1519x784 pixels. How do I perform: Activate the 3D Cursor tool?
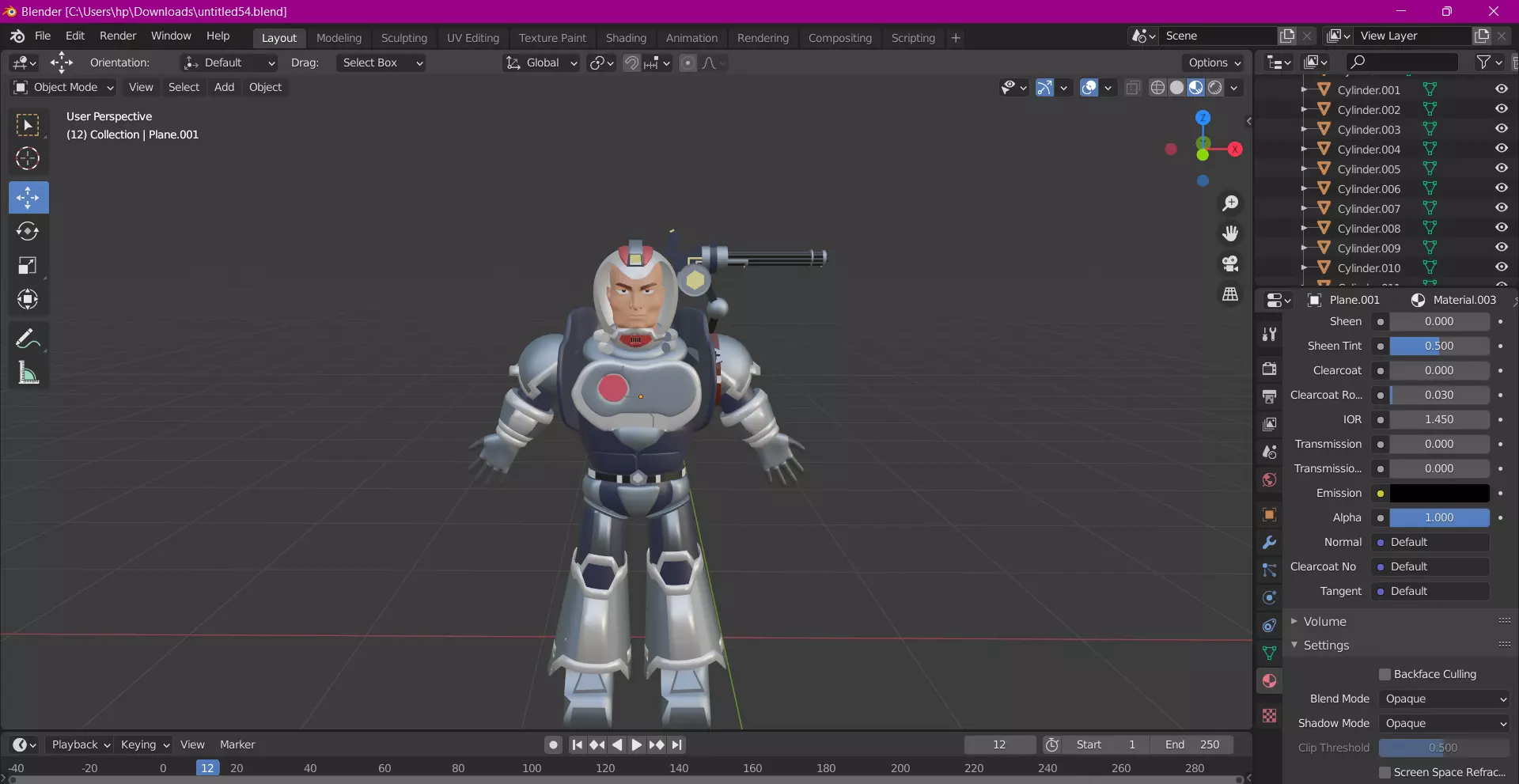coord(28,159)
